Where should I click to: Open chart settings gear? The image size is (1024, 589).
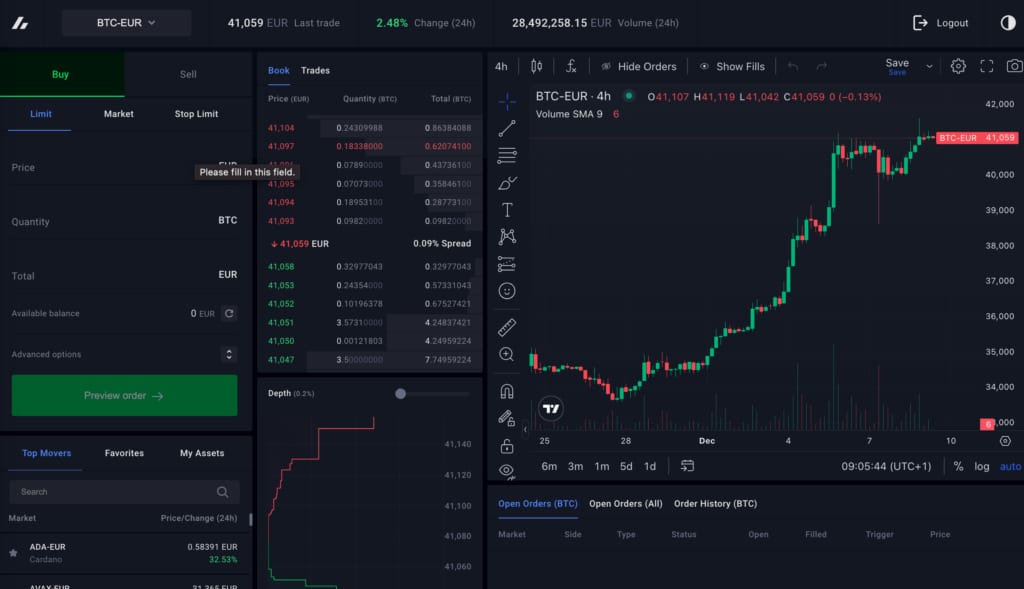[958, 66]
